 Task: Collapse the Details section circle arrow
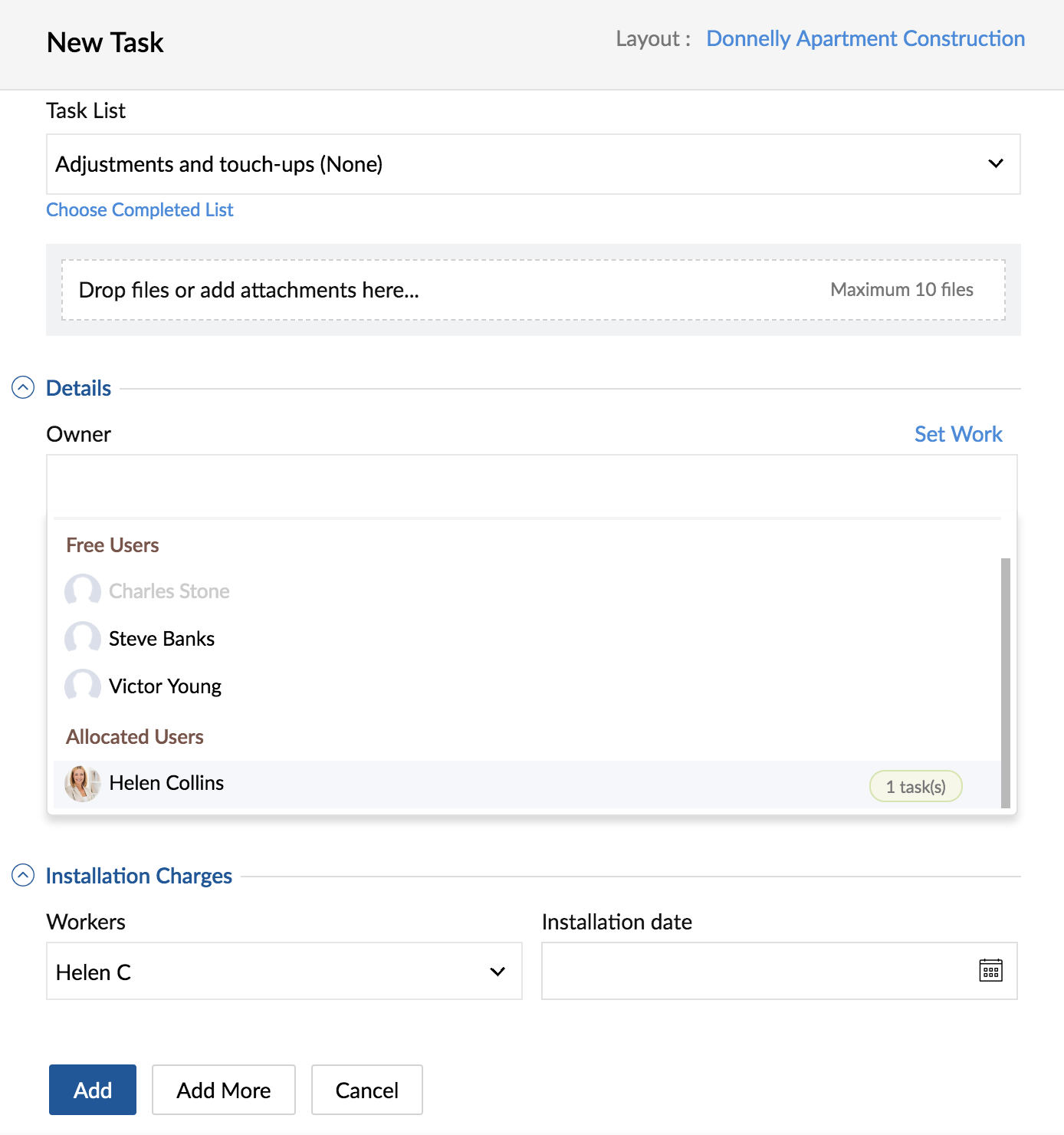[x=23, y=388]
